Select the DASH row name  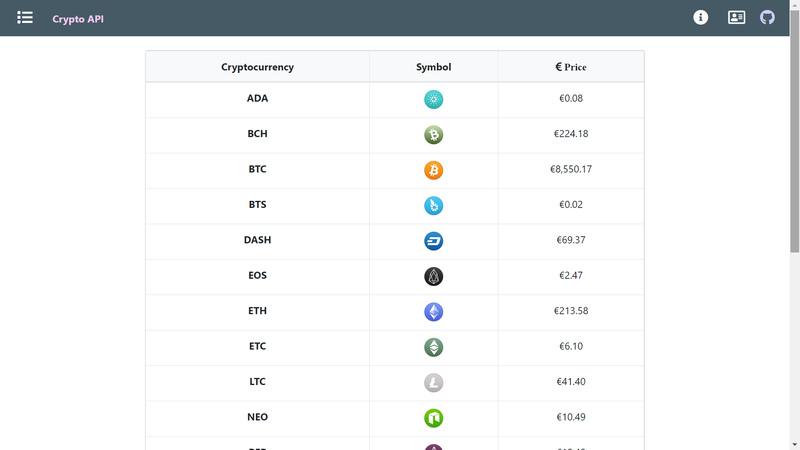[257, 240]
